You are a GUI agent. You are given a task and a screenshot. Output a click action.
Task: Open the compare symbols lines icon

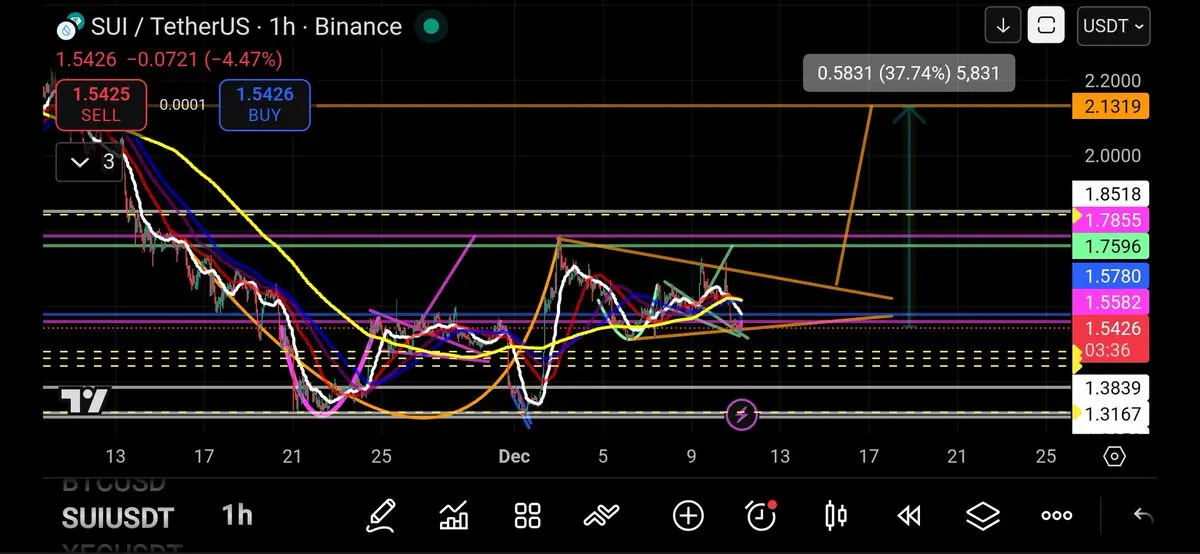coord(602,516)
